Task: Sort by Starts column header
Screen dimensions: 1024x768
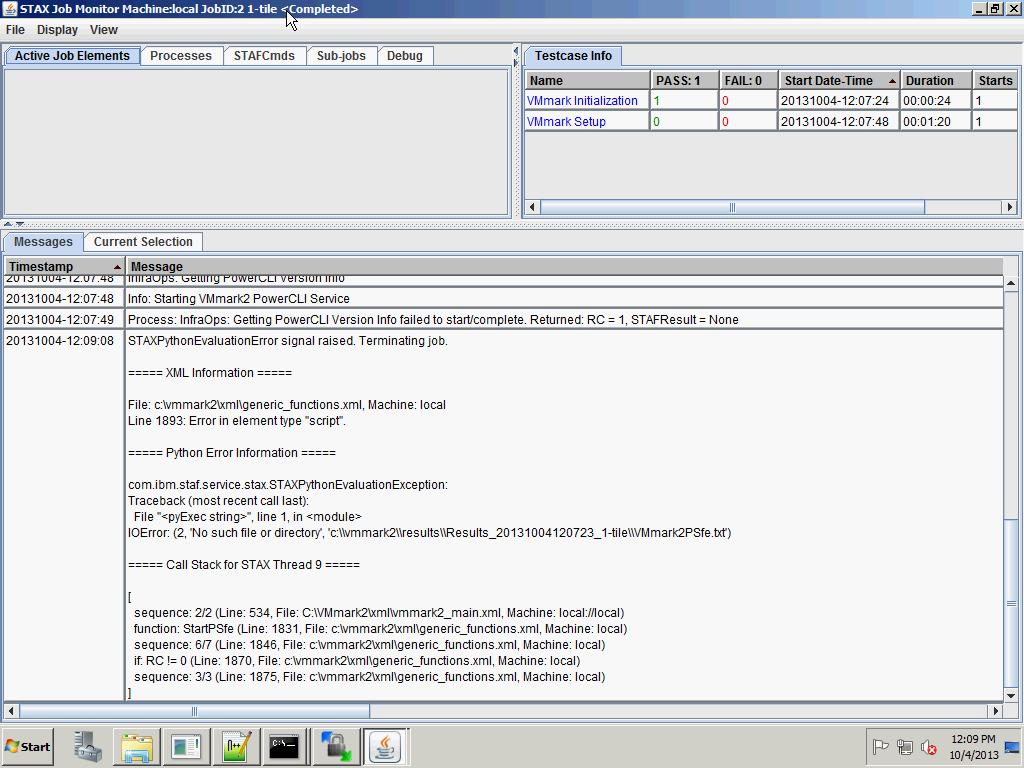Action: coord(995,80)
